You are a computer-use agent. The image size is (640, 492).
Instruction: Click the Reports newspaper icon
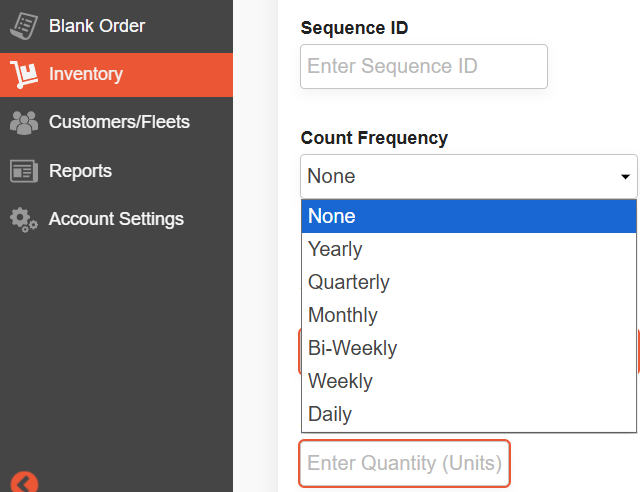tap(24, 171)
